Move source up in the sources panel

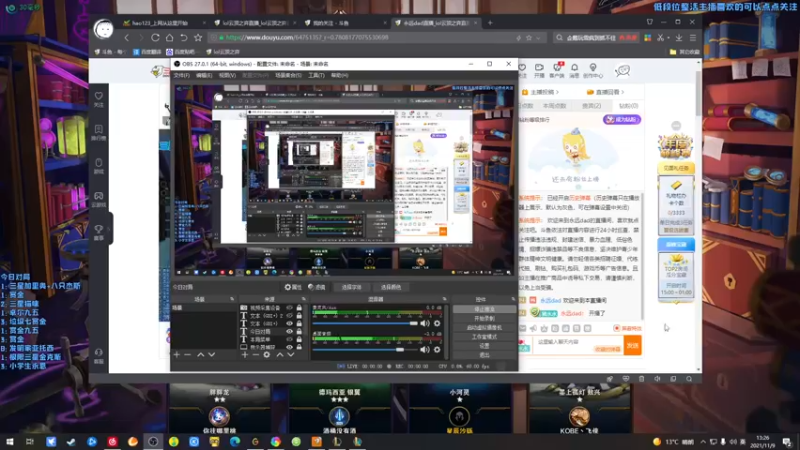pyautogui.click(x=280, y=354)
